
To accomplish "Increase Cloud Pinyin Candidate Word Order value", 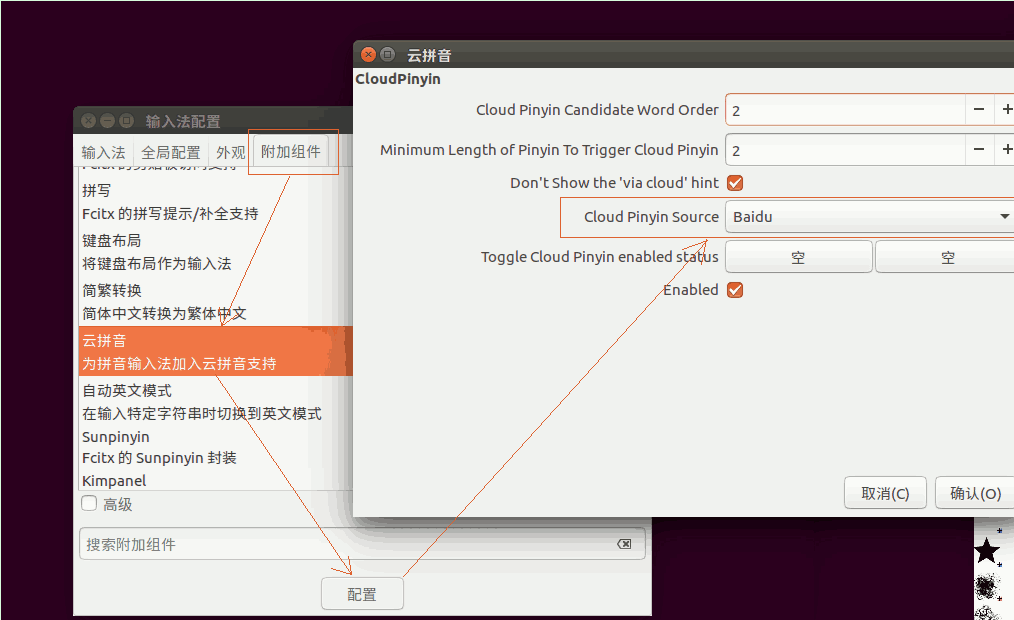I will [1005, 110].
